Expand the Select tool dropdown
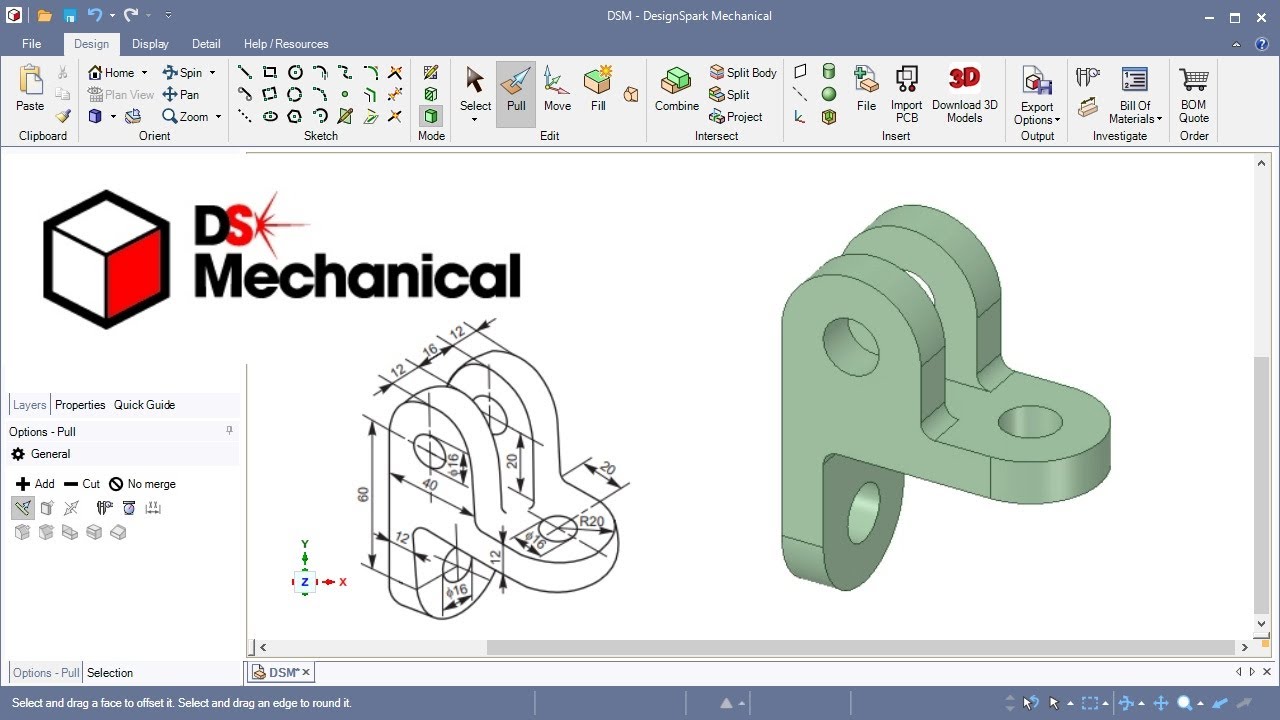The image size is (1280, 720). [475, 120]
